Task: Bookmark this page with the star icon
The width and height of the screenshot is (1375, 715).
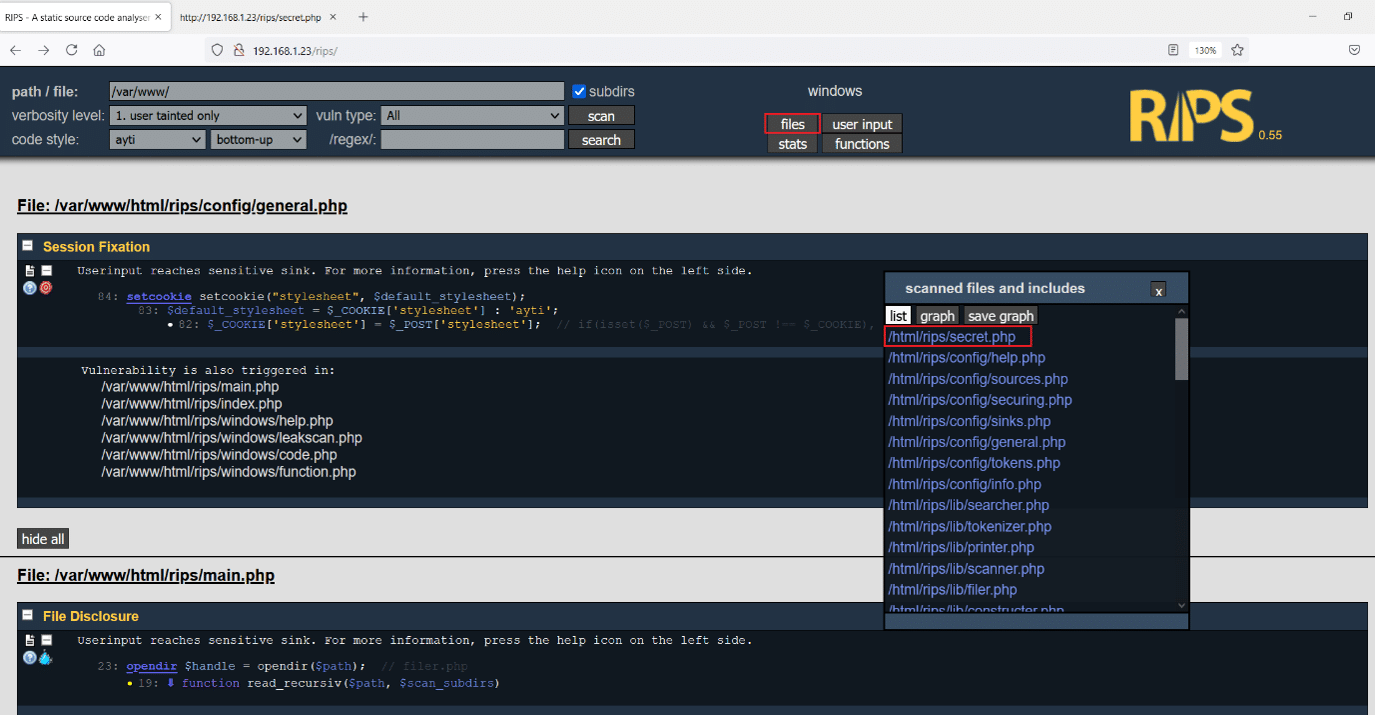Action: tap(1237, 50)
